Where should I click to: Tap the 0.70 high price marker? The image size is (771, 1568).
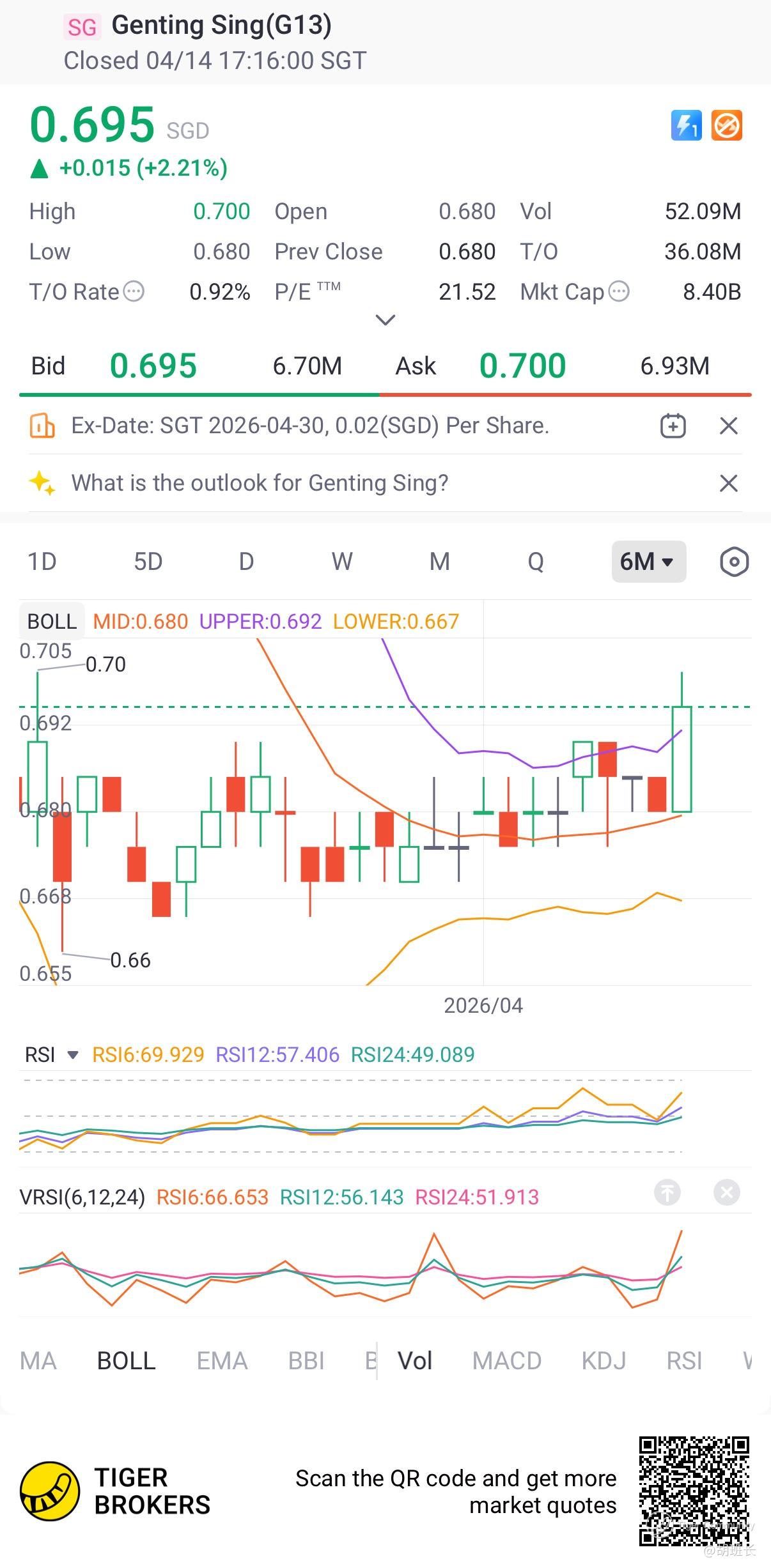click(x=105, y=665)
